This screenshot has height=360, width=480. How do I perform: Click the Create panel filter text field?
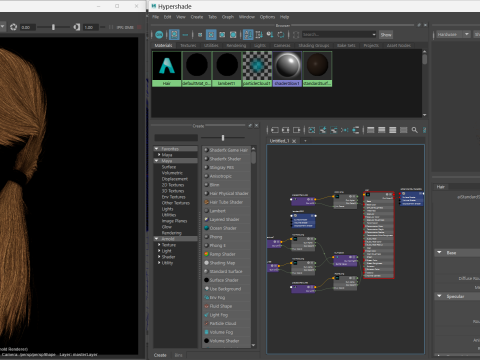176,138
